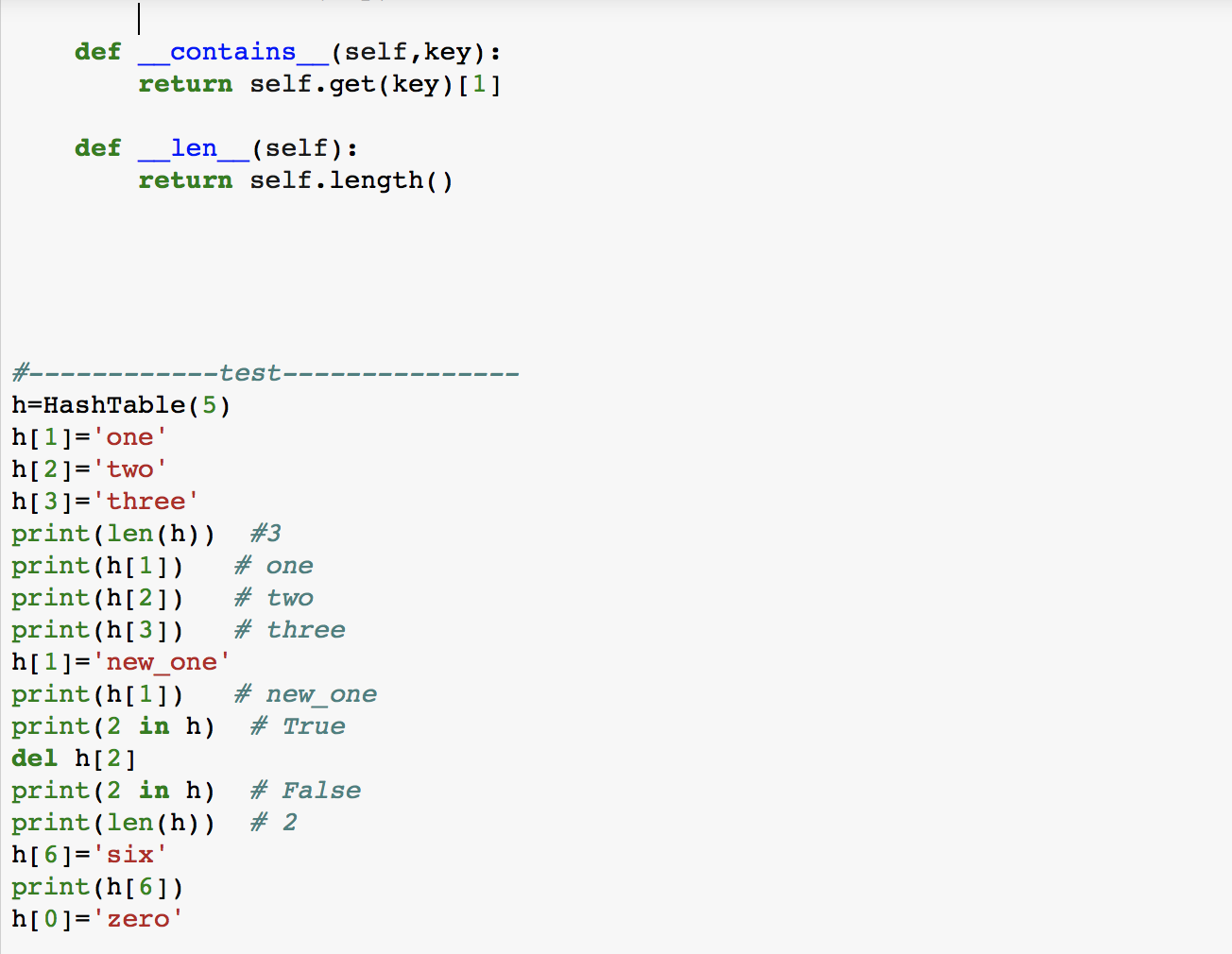The width and height of the screenshot is (1232, 954).
Task: Place cursor at the blinking text caret position
Action: pyautogui.click(x=138, y=17)
